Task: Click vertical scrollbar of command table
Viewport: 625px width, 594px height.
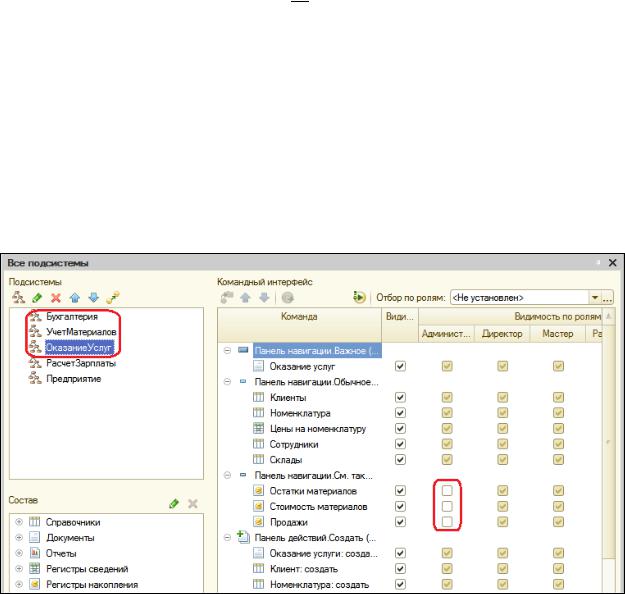Action: tap(608, 441)
